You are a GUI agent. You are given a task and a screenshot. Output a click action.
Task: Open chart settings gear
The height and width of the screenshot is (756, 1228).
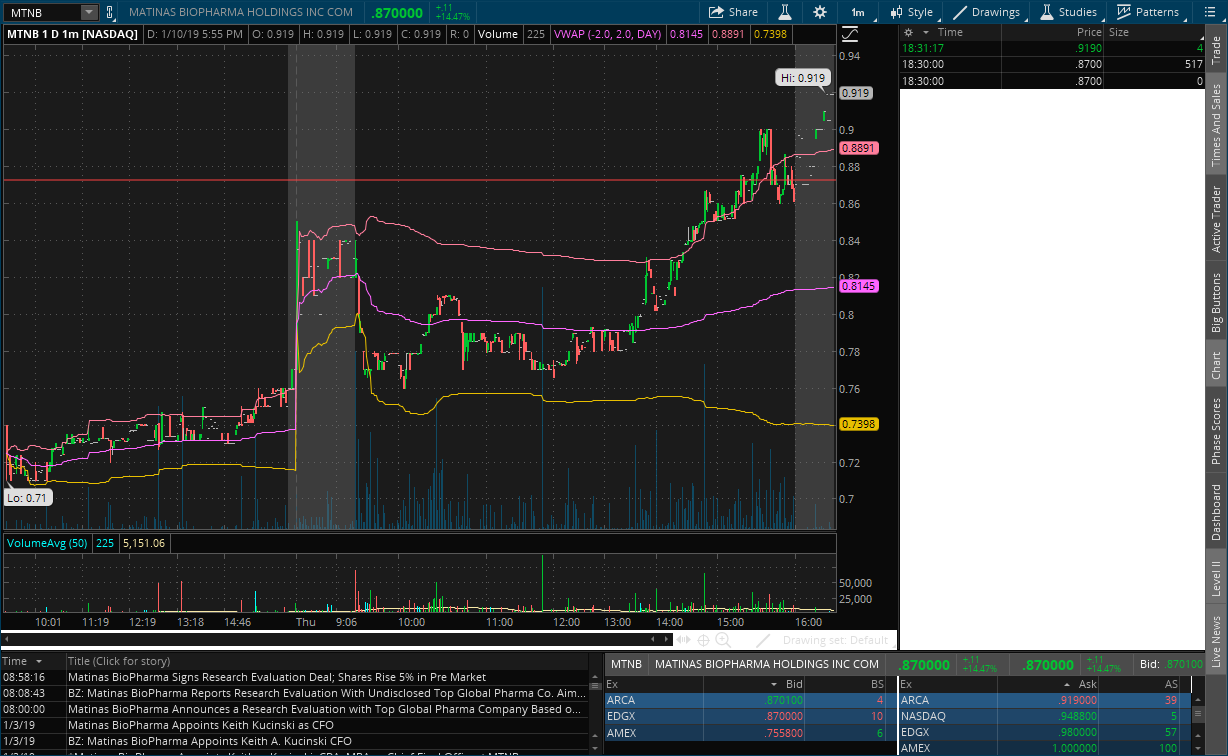click(x=820, y=12)
